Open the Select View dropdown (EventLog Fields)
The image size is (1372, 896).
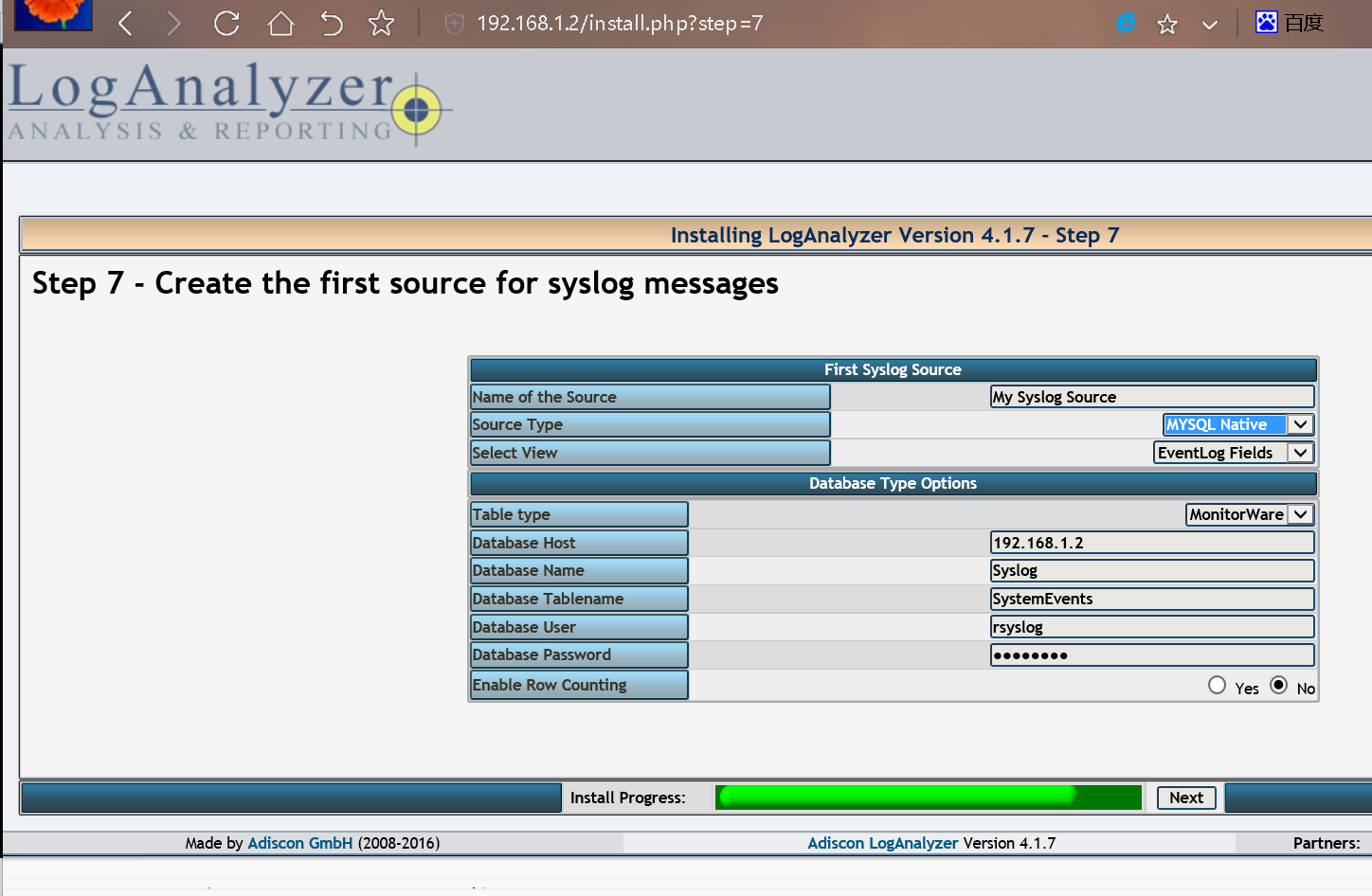point(1234,453)
